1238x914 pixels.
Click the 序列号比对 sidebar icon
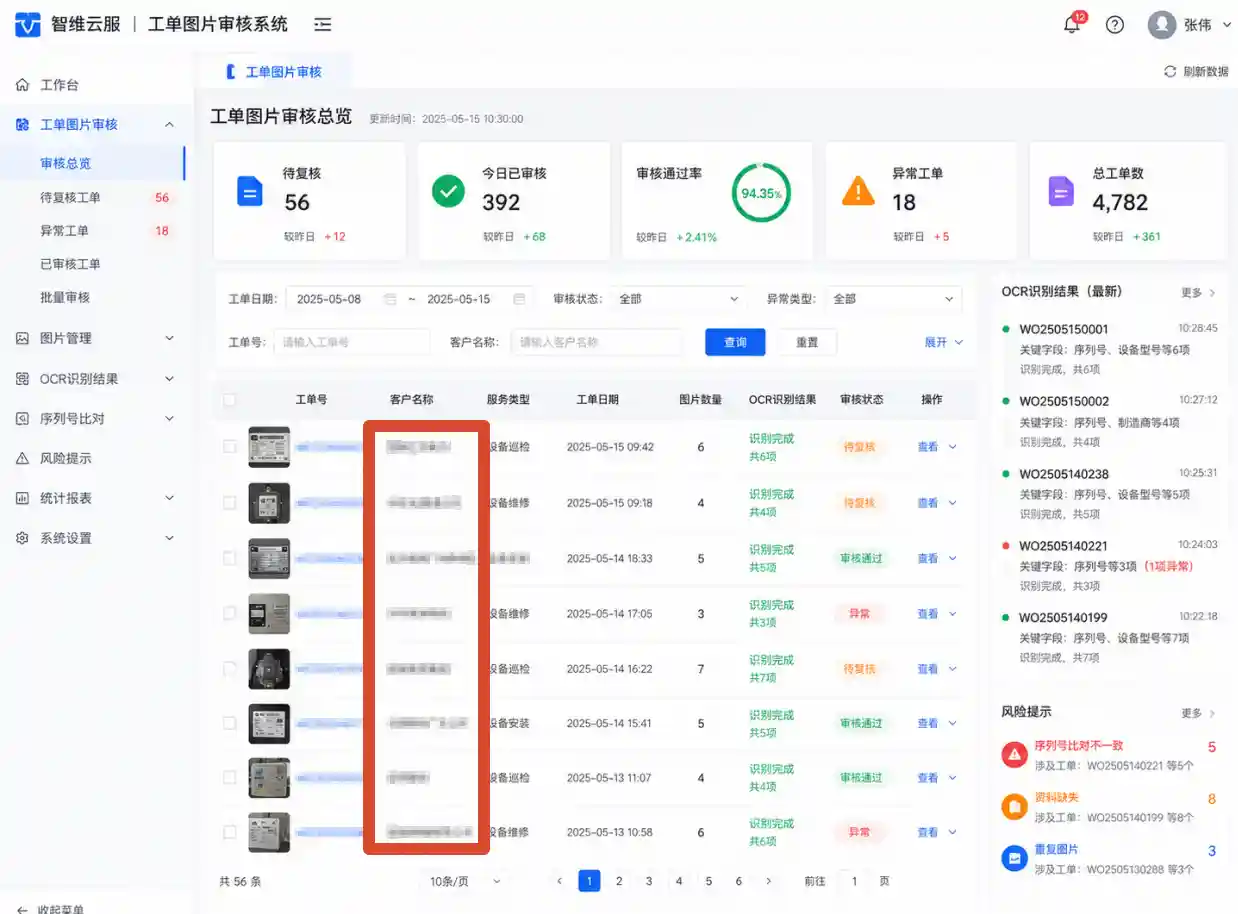click(22, 419)
